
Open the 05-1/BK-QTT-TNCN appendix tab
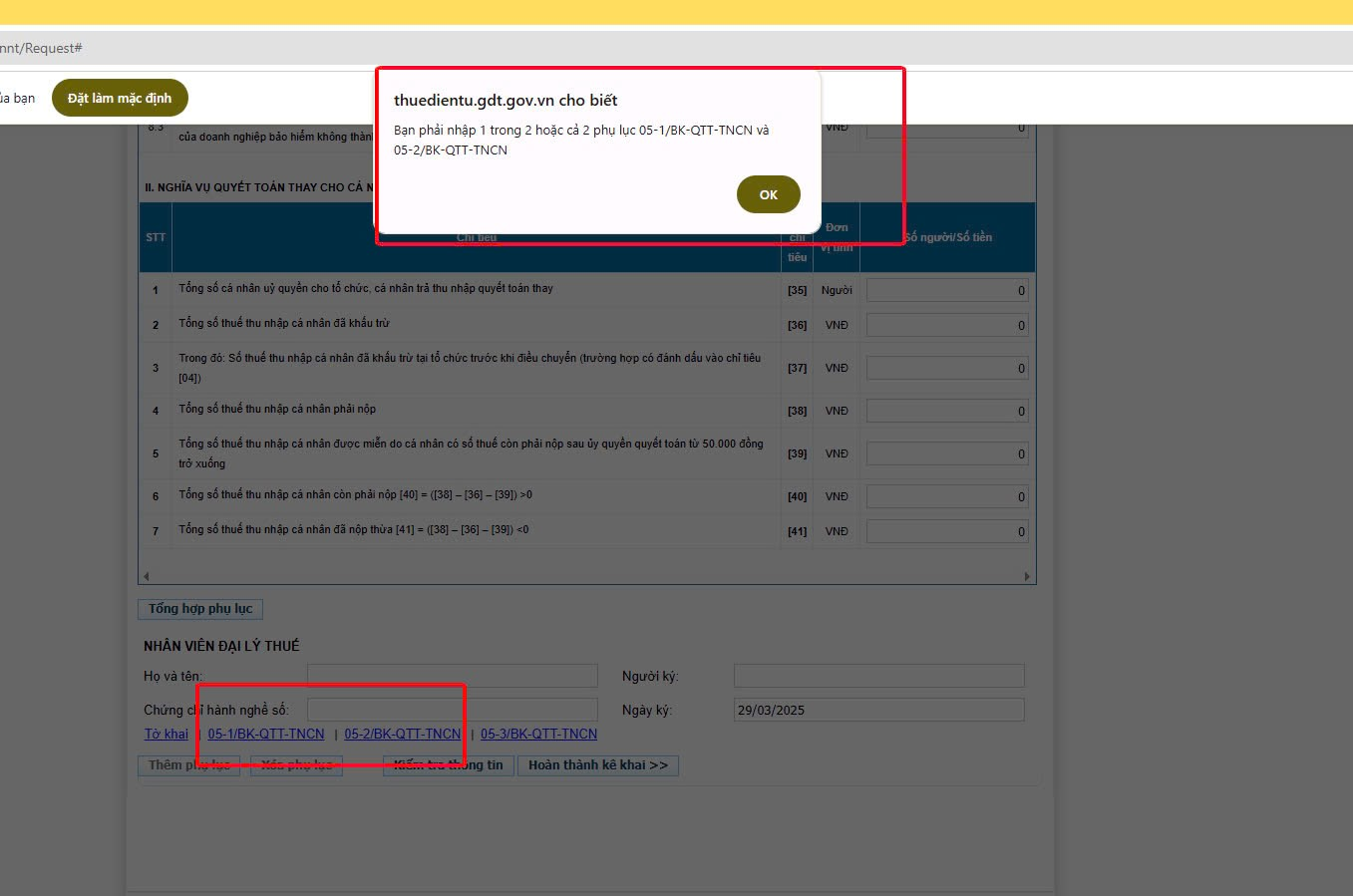click(x=266, y=735)
